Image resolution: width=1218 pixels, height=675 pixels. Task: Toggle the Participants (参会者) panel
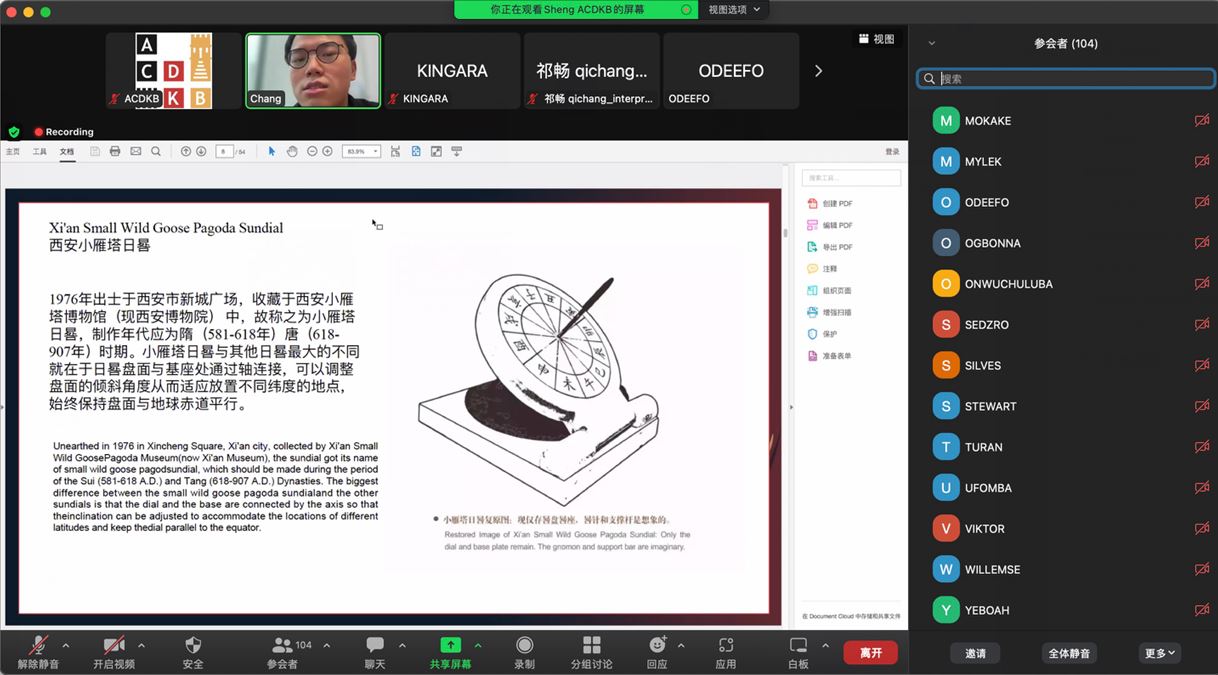[x=282, y=651]
